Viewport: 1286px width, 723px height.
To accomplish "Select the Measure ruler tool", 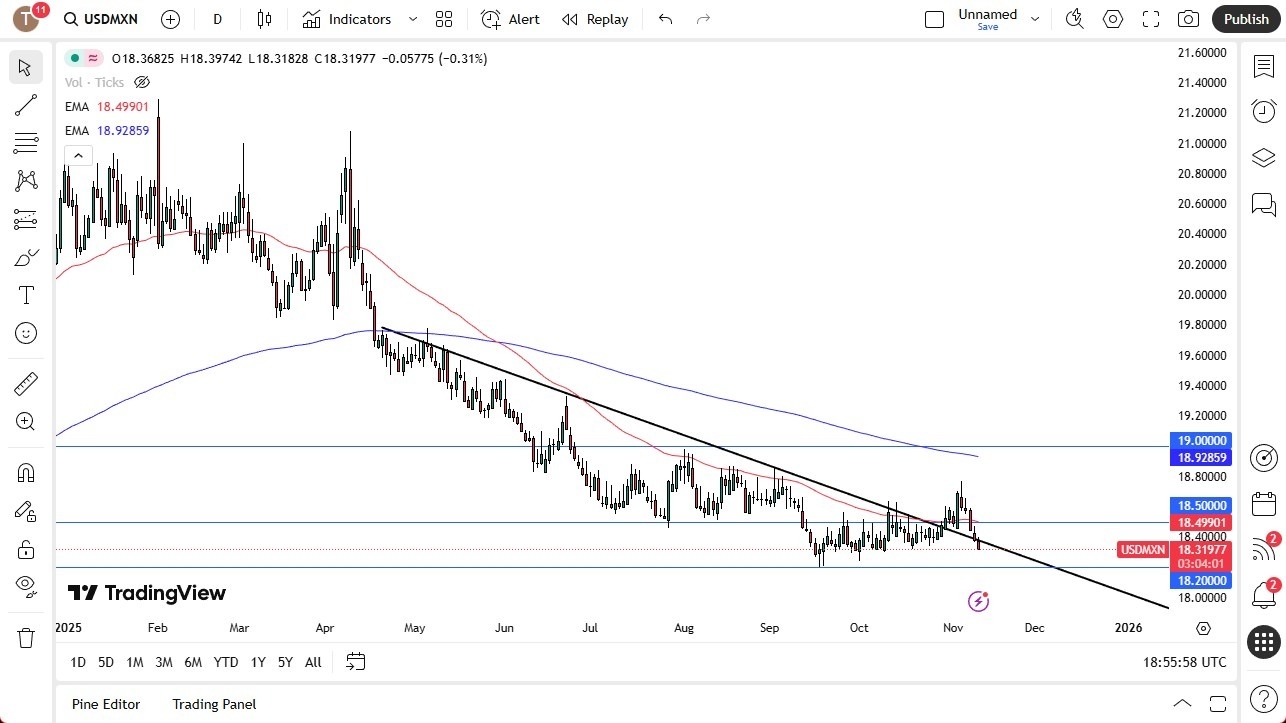I will pyautogui.click(x=26, y=383).
